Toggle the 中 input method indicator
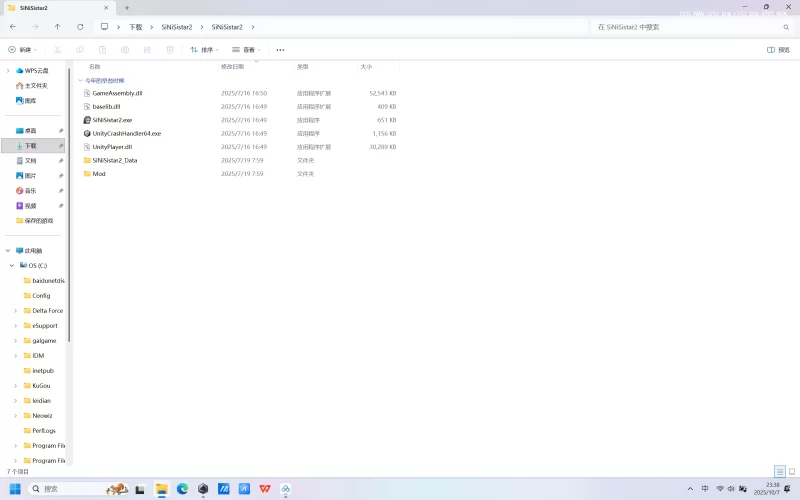The image size is (800, 500). 705,489
